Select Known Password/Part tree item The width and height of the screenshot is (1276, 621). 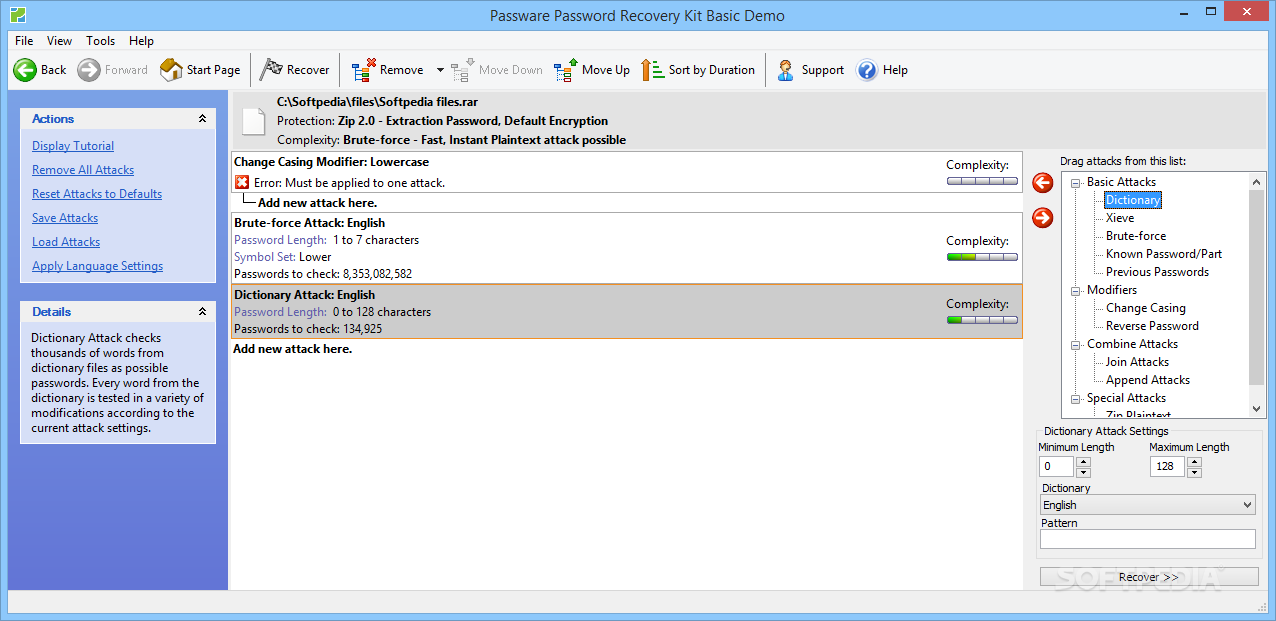pyautogui.click(x=1164, y=254)
